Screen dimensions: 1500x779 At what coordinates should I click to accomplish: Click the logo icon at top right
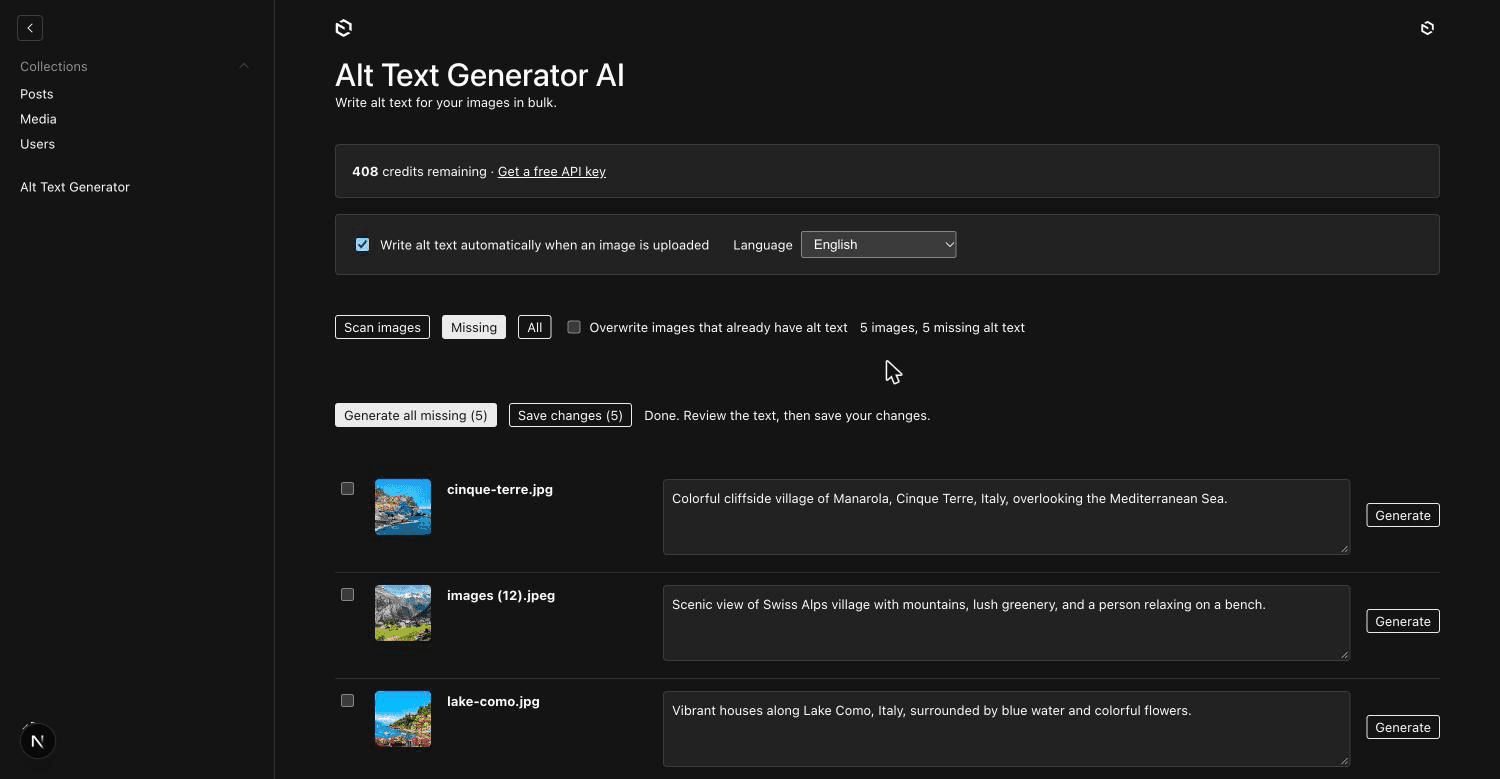tap(1427, 28)
